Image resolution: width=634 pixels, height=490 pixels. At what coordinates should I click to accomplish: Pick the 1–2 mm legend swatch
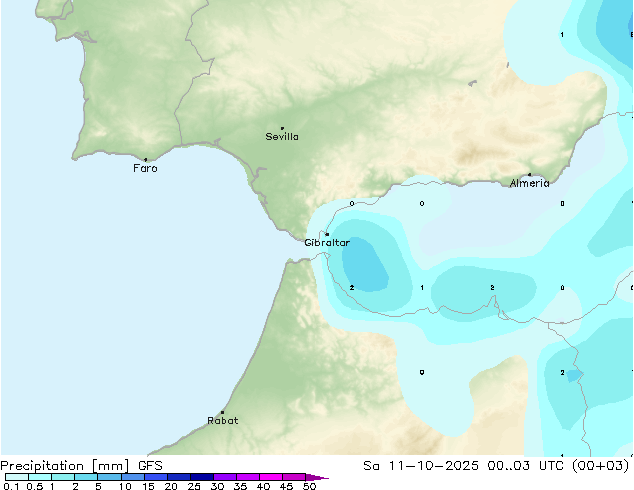63,477
